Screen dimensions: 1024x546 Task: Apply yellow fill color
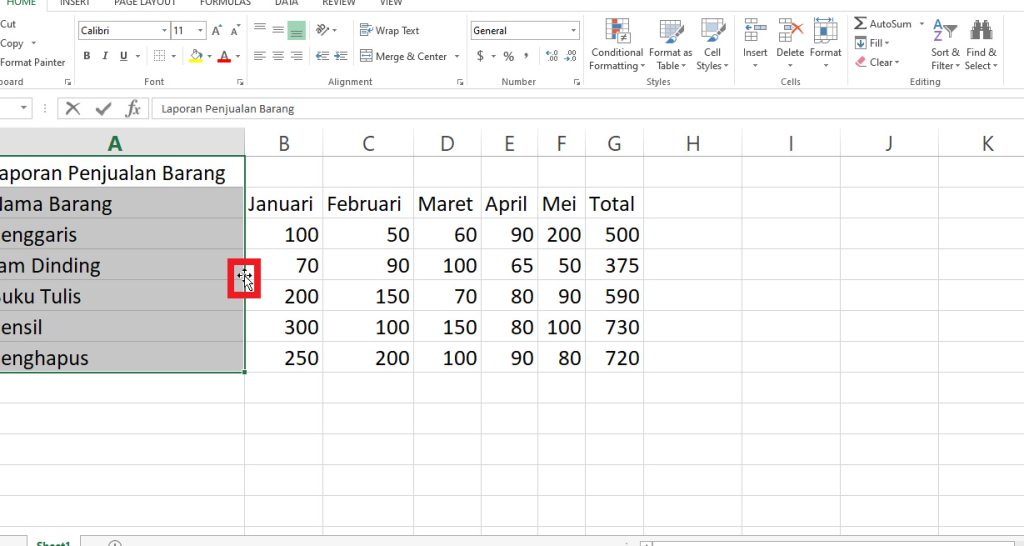coord(196,56)
